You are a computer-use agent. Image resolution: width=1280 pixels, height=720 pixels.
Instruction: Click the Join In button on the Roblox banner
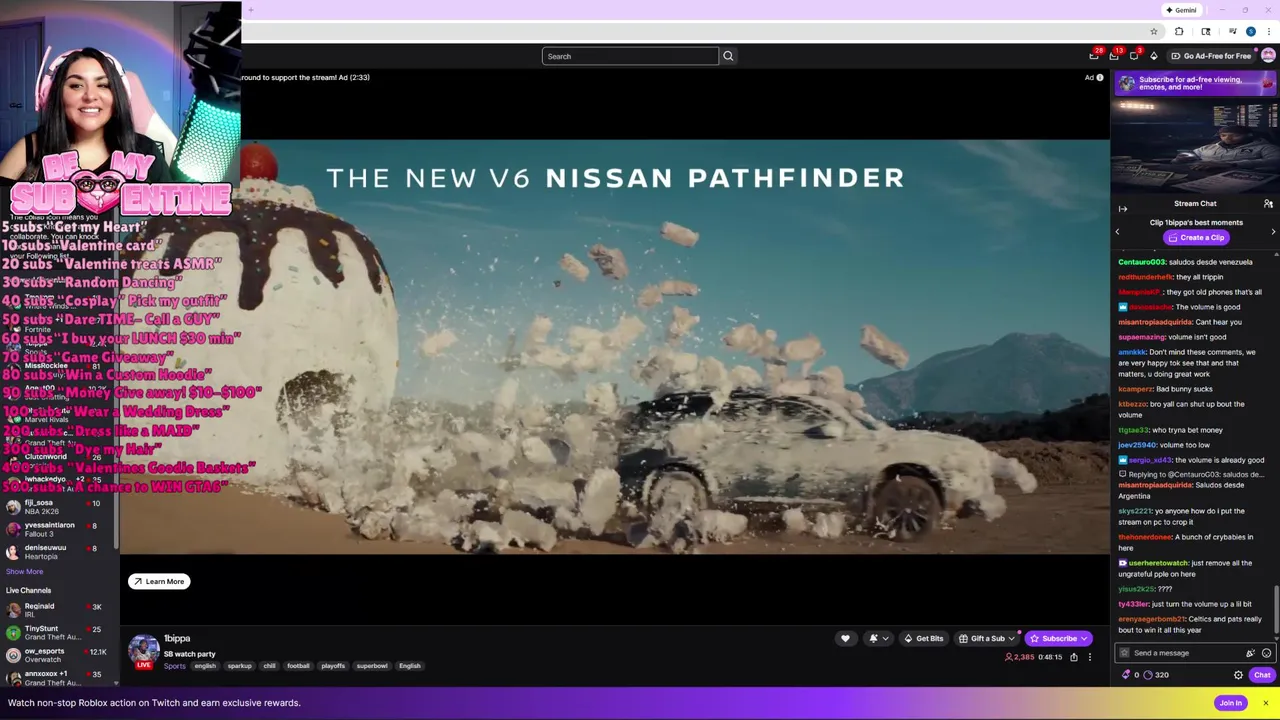click(x=1230, y=703)
